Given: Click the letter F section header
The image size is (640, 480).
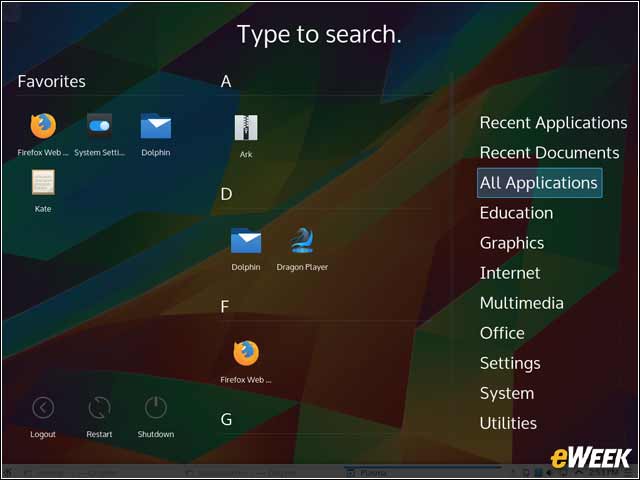Looking at the screenshot, I should pyautogui.click(x=224, y=307).
